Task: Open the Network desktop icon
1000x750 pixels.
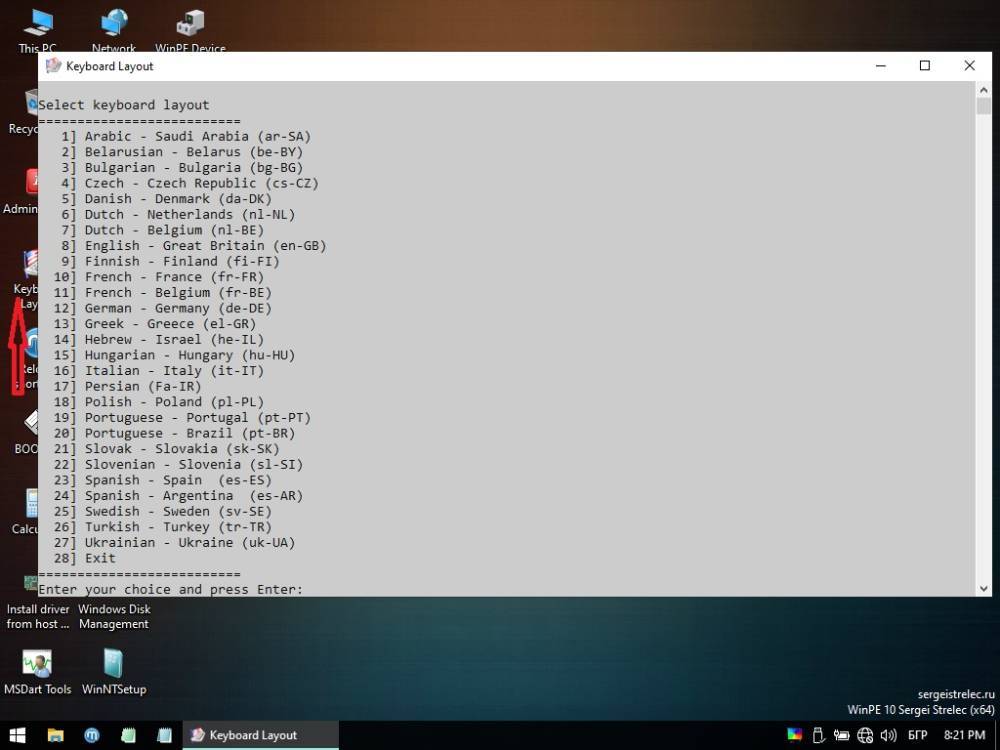Action: point(114,29)
